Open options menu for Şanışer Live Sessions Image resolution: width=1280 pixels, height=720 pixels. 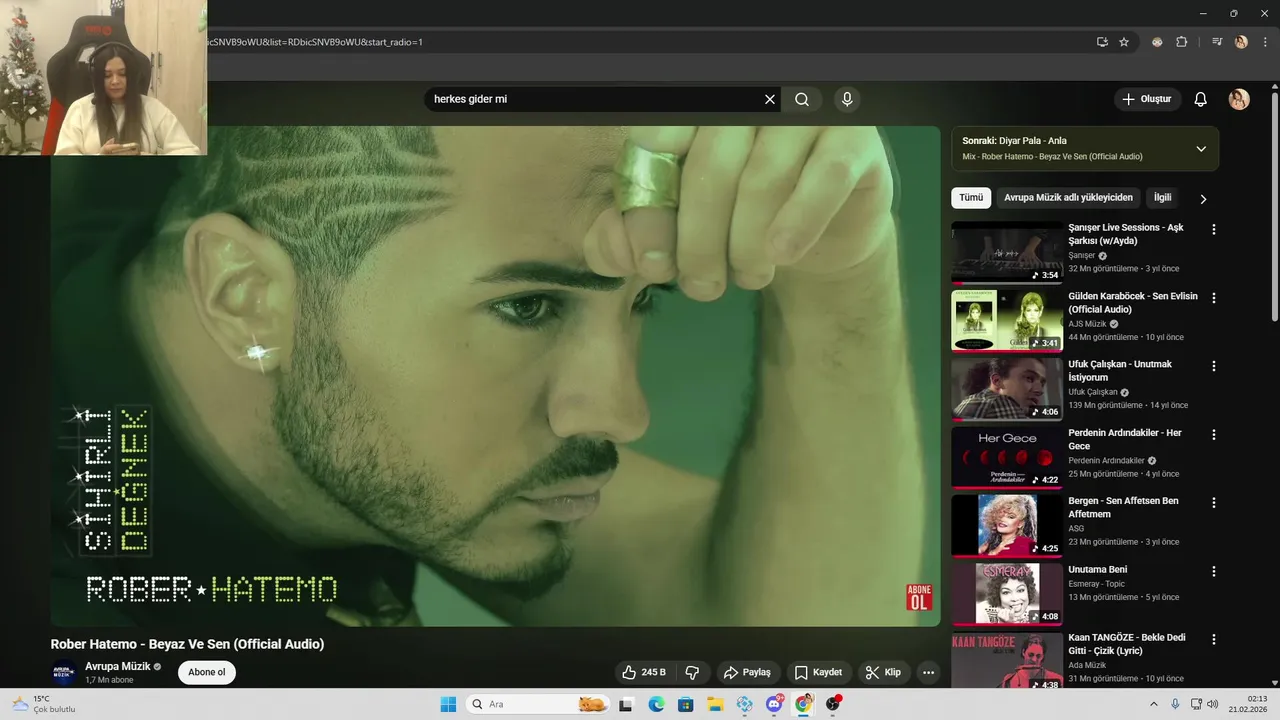(x=1214, y=229)
